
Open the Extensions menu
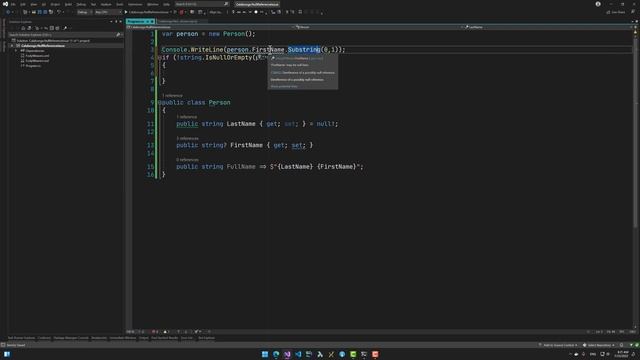[135, 4]
